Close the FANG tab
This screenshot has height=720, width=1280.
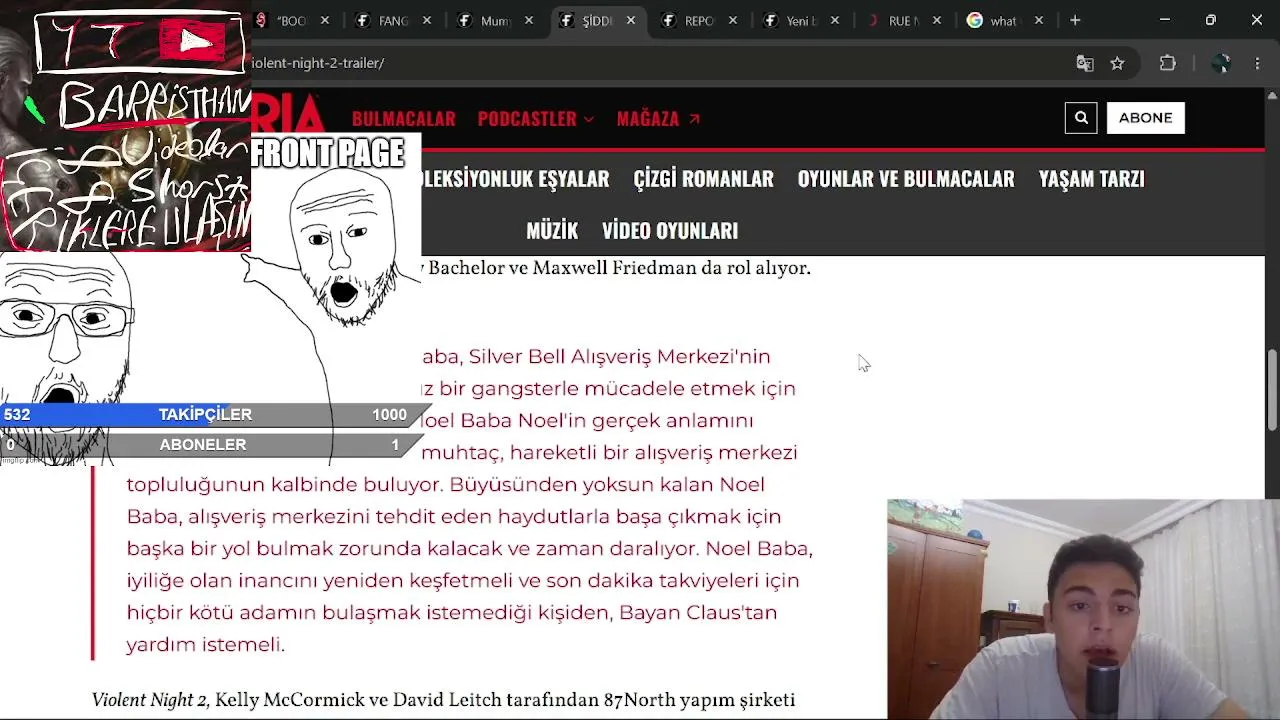tap(427, 20)
